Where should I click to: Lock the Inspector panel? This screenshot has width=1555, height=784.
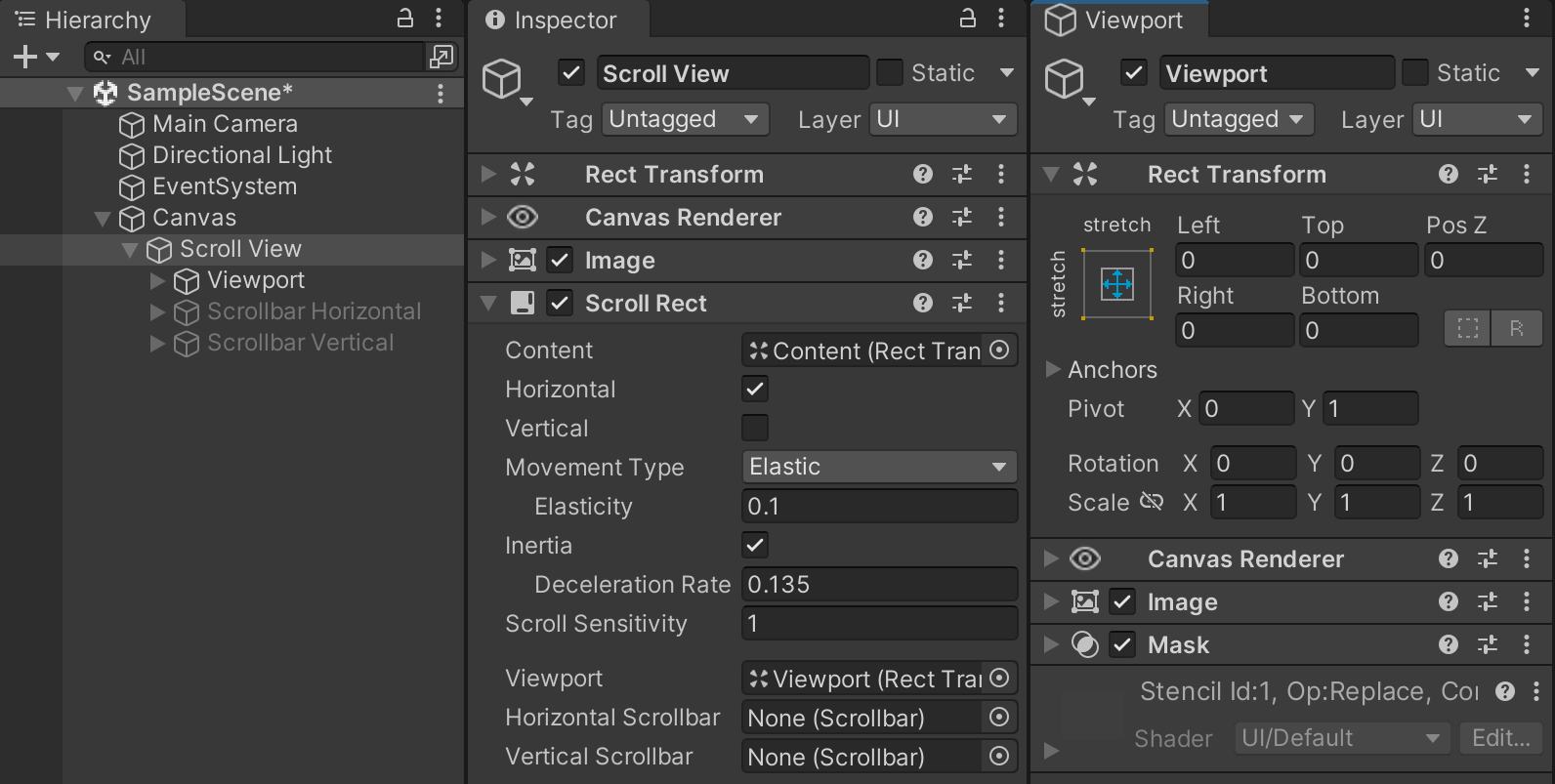(967, 18)
